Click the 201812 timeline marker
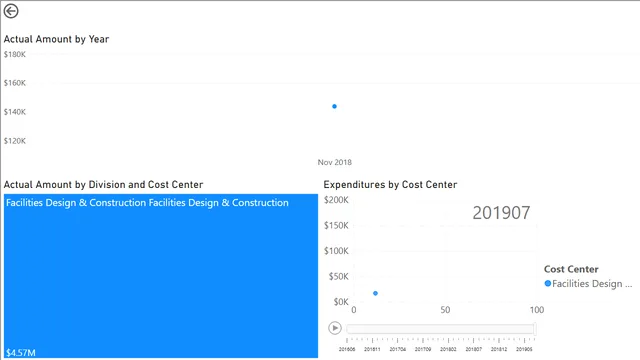Image resolution: width=640 pixels, height=360 pixels. 499,349
